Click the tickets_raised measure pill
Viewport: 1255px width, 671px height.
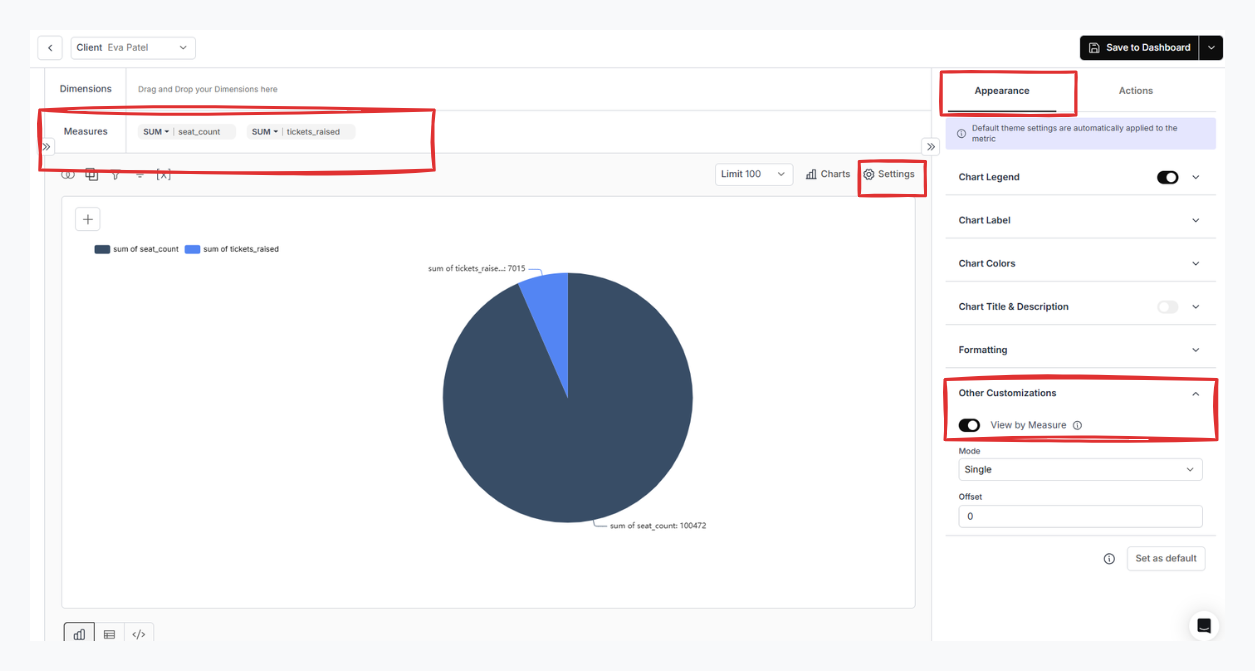point(301,132)
